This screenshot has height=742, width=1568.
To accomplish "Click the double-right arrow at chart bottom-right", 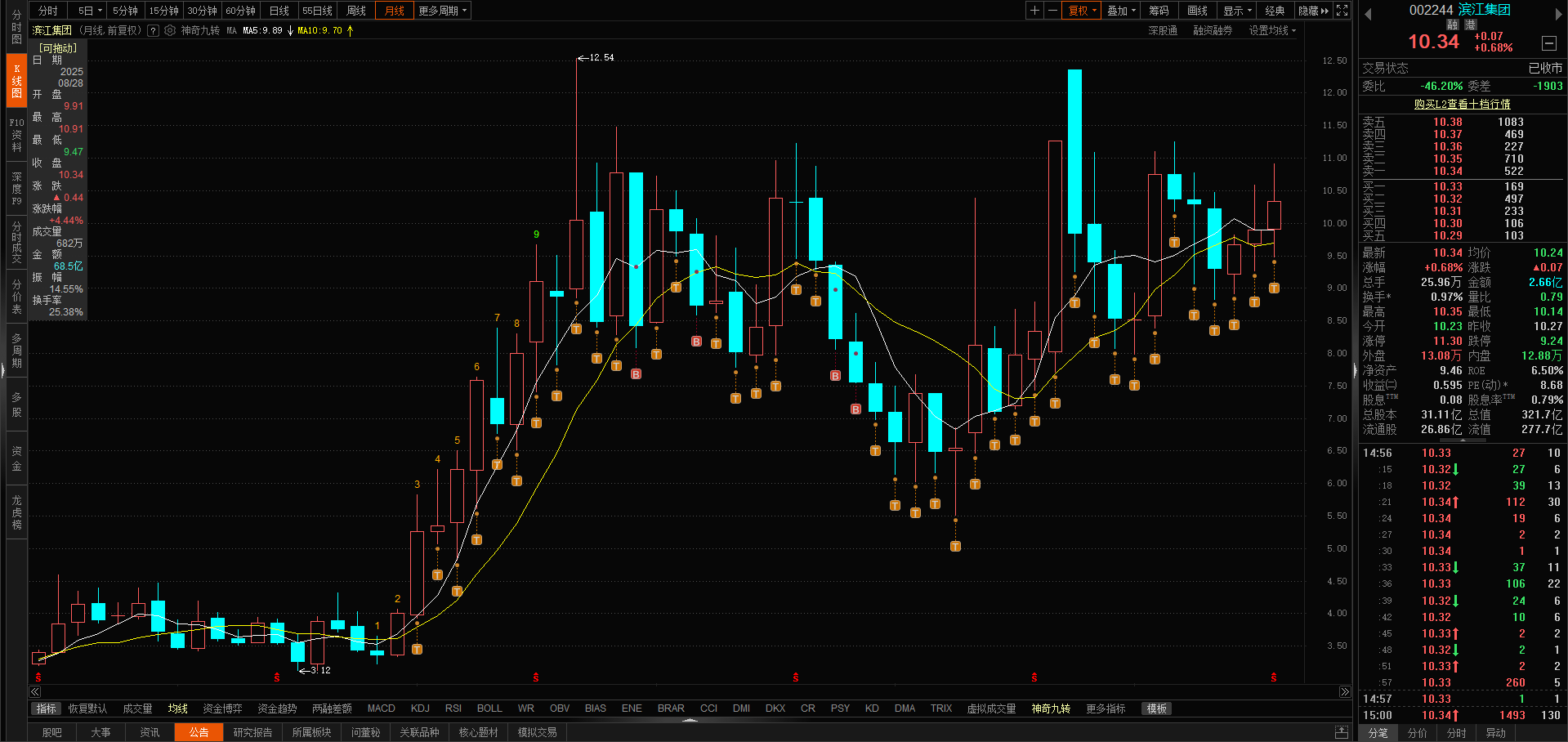I will pyautogui.click(x=1345, y=691).
